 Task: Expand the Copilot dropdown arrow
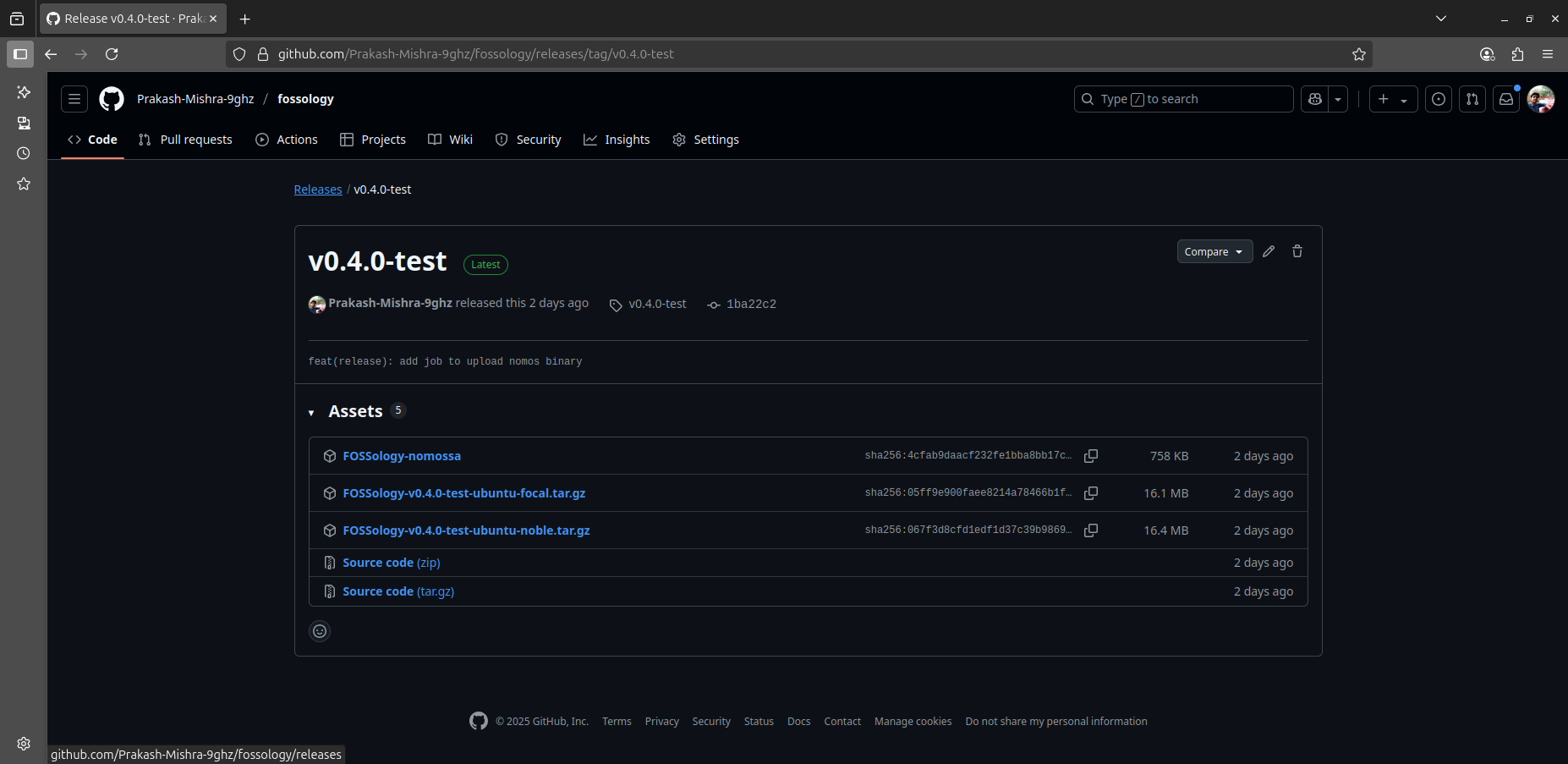(1338, 99)
